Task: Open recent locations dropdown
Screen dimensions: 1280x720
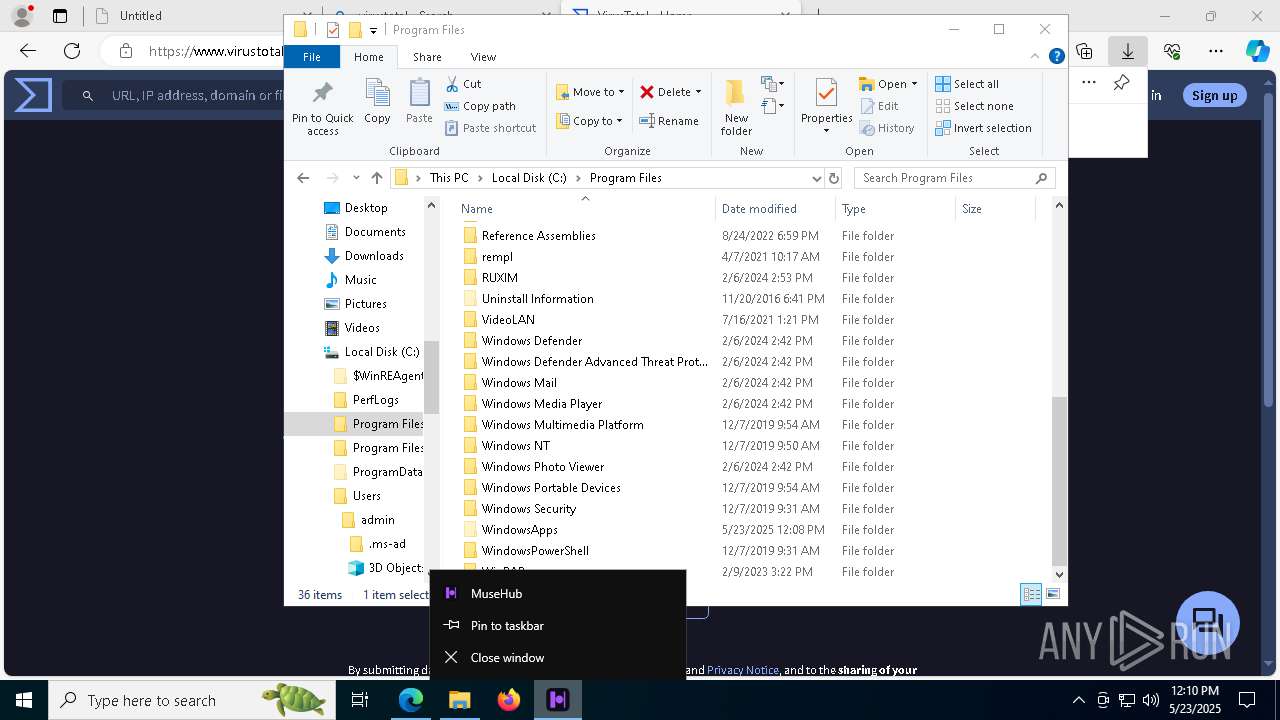Action: (x=356, y=178)
